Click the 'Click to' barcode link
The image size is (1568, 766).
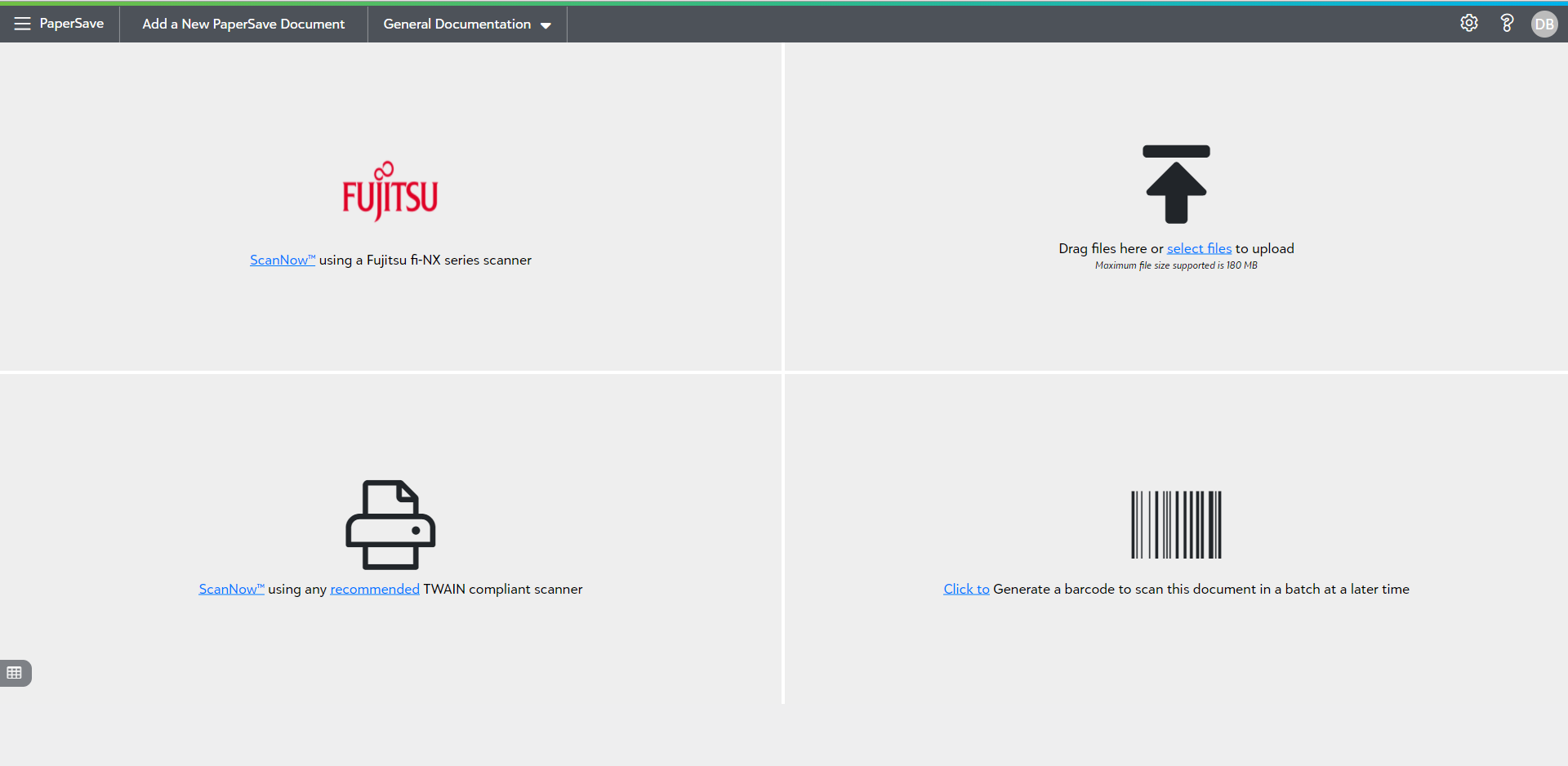pos(966,589)
